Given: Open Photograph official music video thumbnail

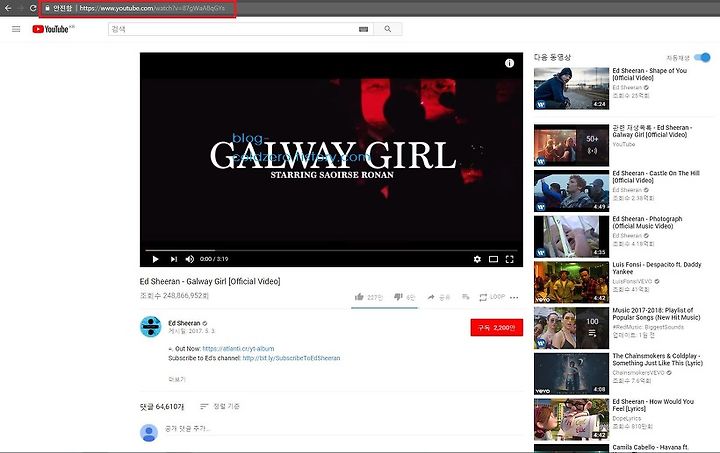Looking at the screenshot, I should 571,236.
